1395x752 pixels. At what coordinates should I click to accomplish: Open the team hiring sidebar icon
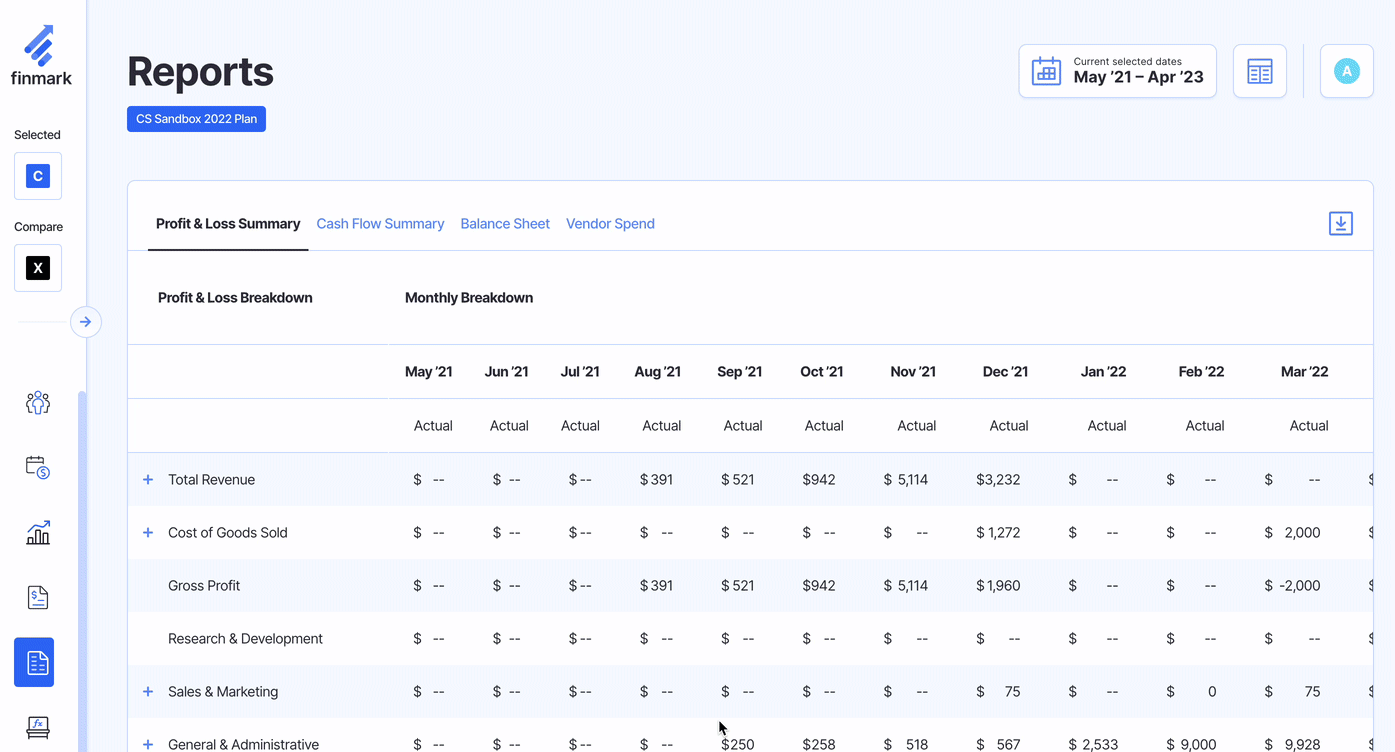click(x=38, y=403)
